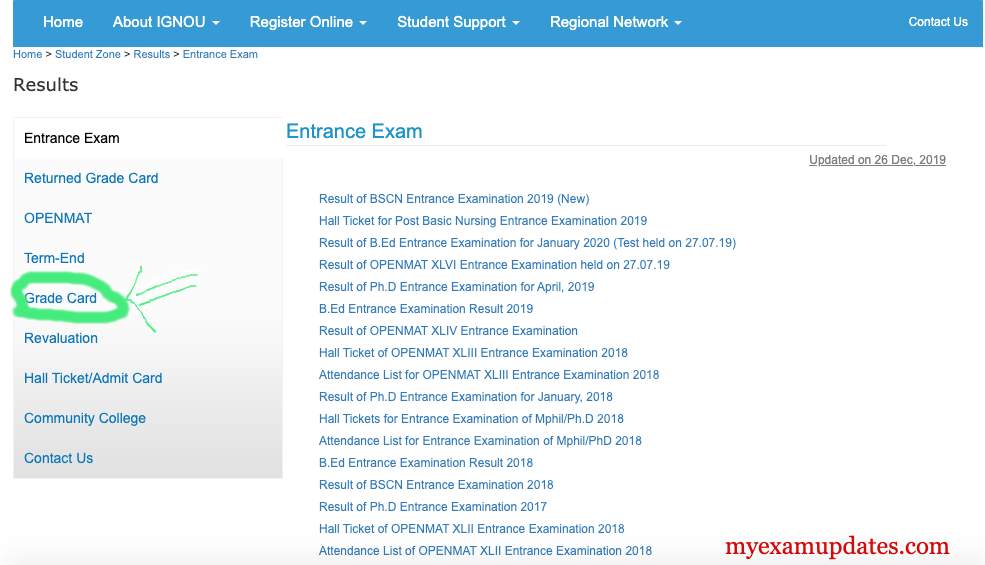Click Entrance Exam breadcrumb link

click(220, 54)
